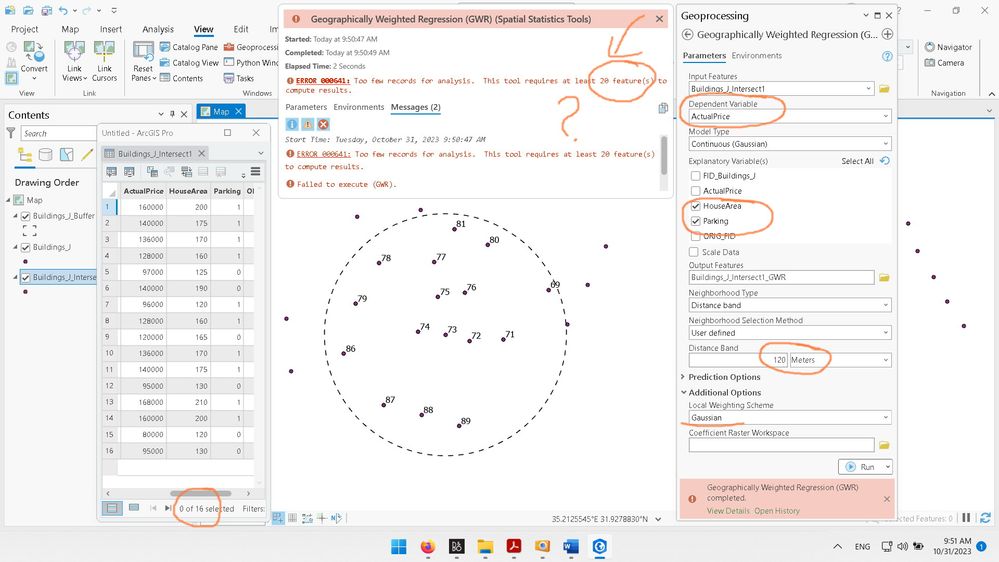Screen dimensions: 999x562
Task: Open the Tasks pane
Action: 239,78
